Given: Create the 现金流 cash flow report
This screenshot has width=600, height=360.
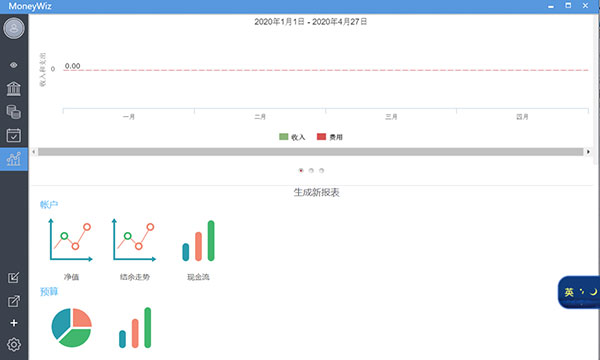Looking at the screenshot, I should [198, 249].
